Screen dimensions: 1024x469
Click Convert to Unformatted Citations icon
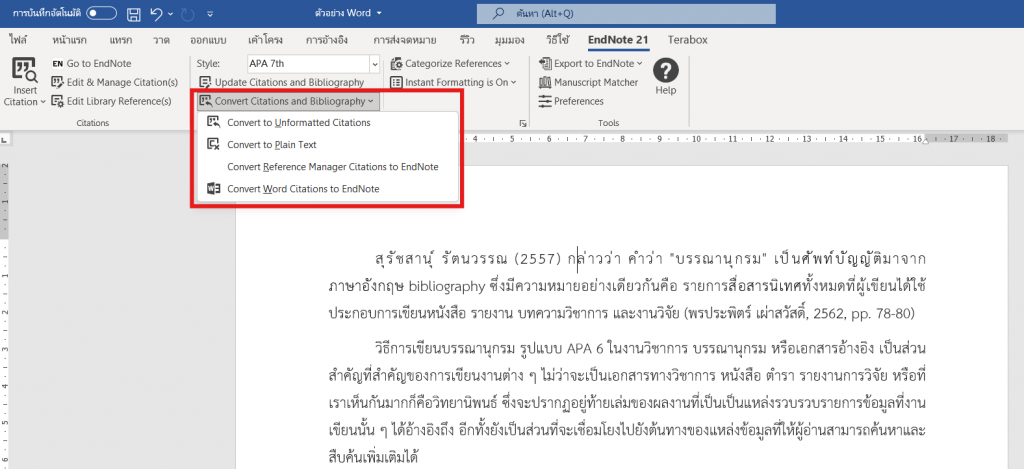point(213,122)
